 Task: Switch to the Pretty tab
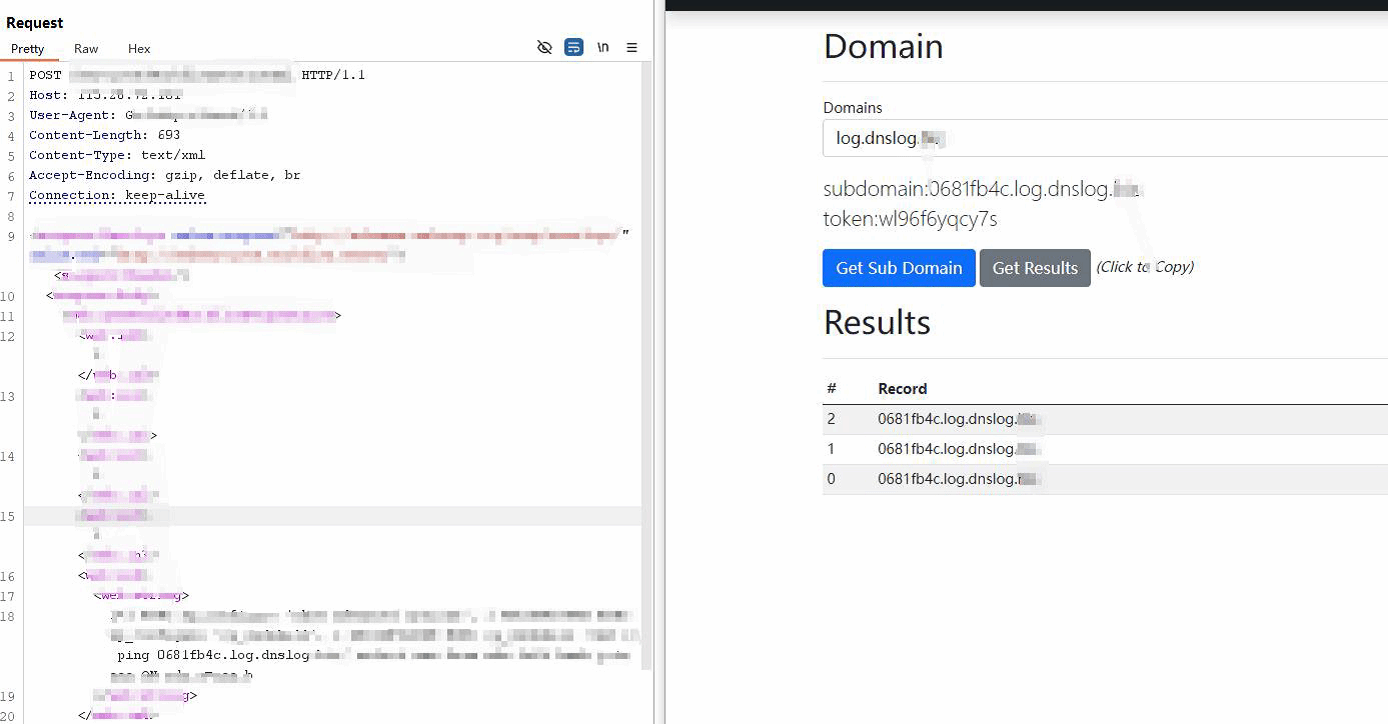click(x=28, y=49)
